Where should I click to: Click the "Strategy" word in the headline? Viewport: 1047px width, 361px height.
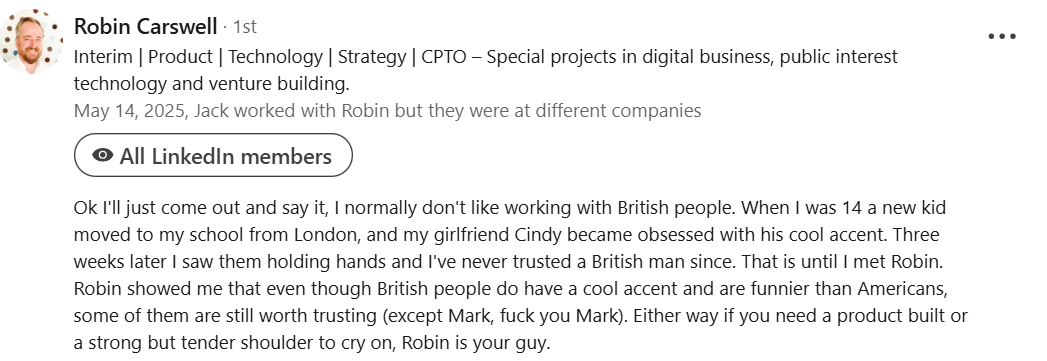pos(372,57)
